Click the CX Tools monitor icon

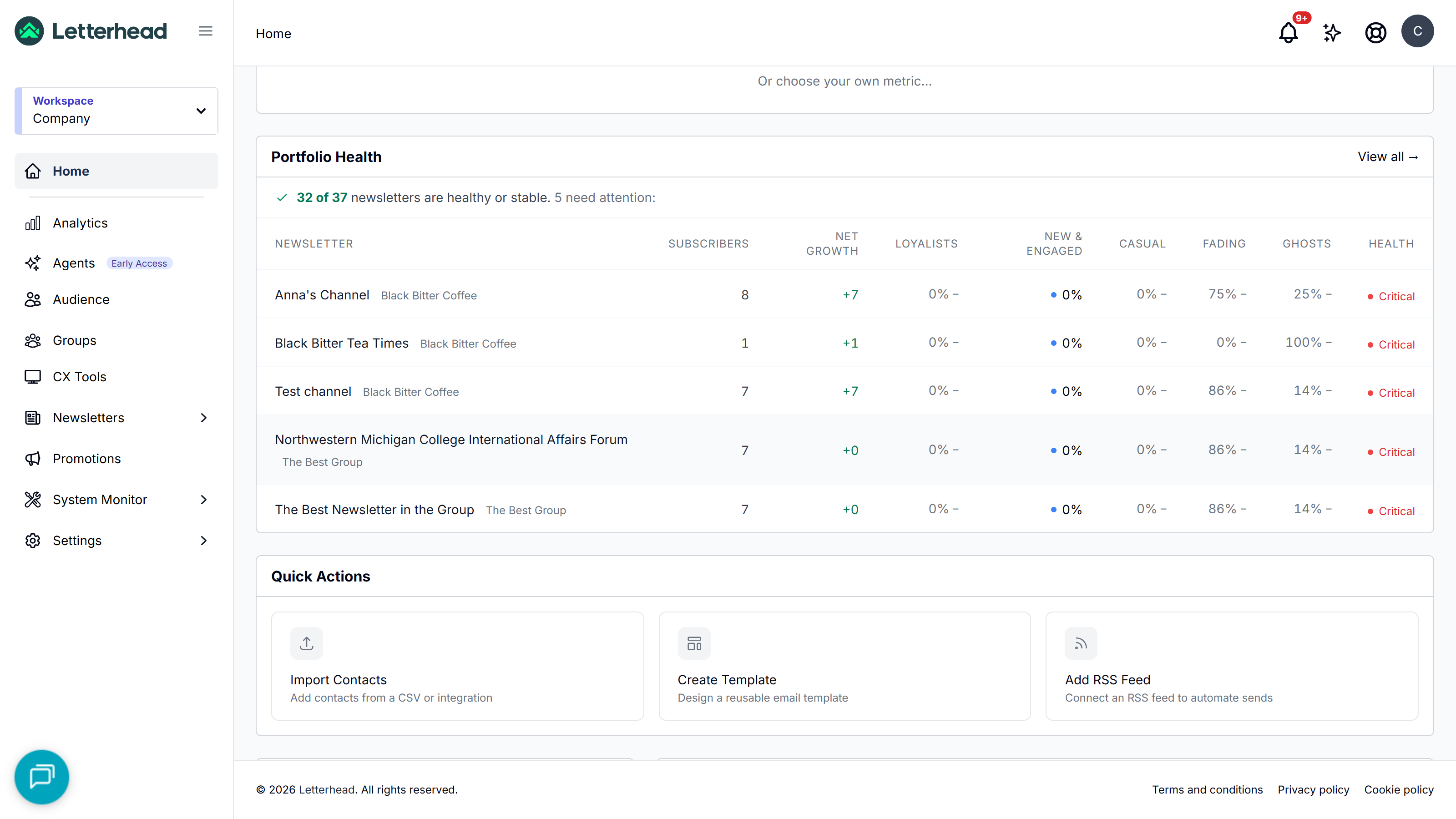33,377
